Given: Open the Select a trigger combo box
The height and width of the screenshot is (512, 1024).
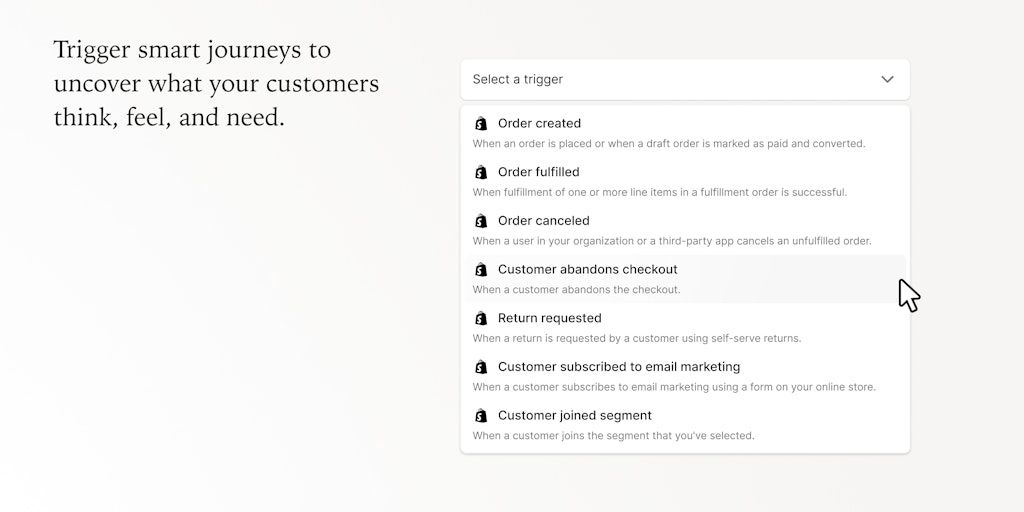Looking at the screenshot, I should coord(670,79).
